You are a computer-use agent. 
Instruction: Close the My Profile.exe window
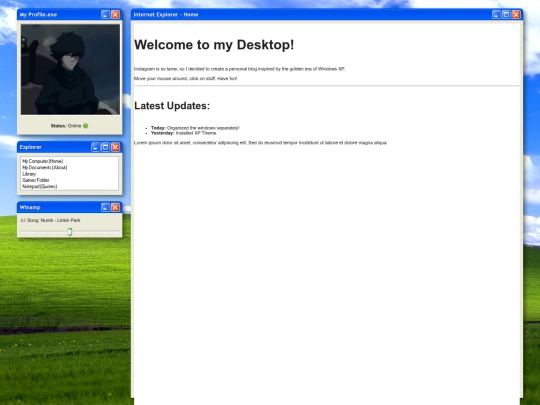point(116,14)
